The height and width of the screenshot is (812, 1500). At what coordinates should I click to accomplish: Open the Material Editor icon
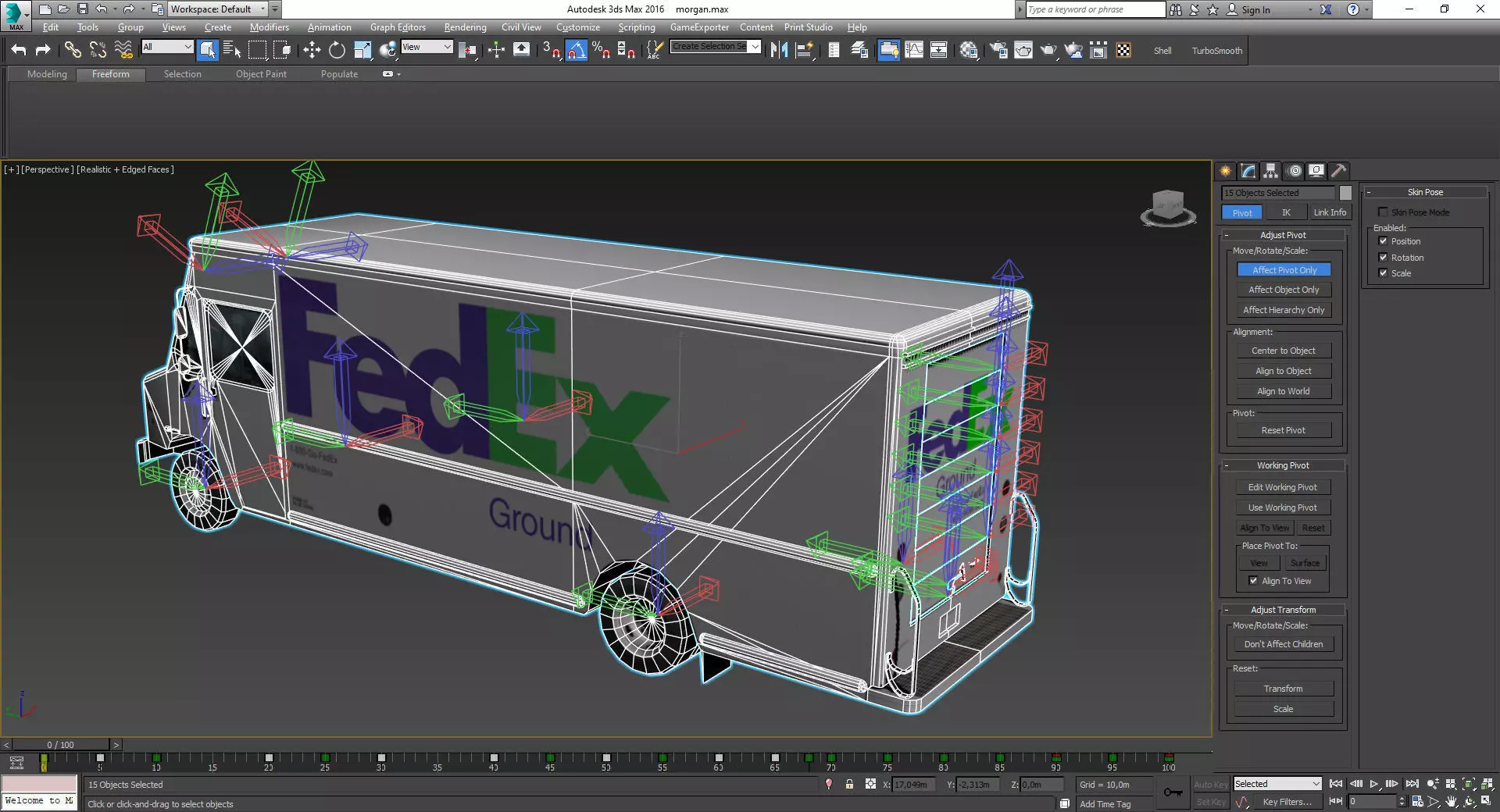click(x=969, y=50)
